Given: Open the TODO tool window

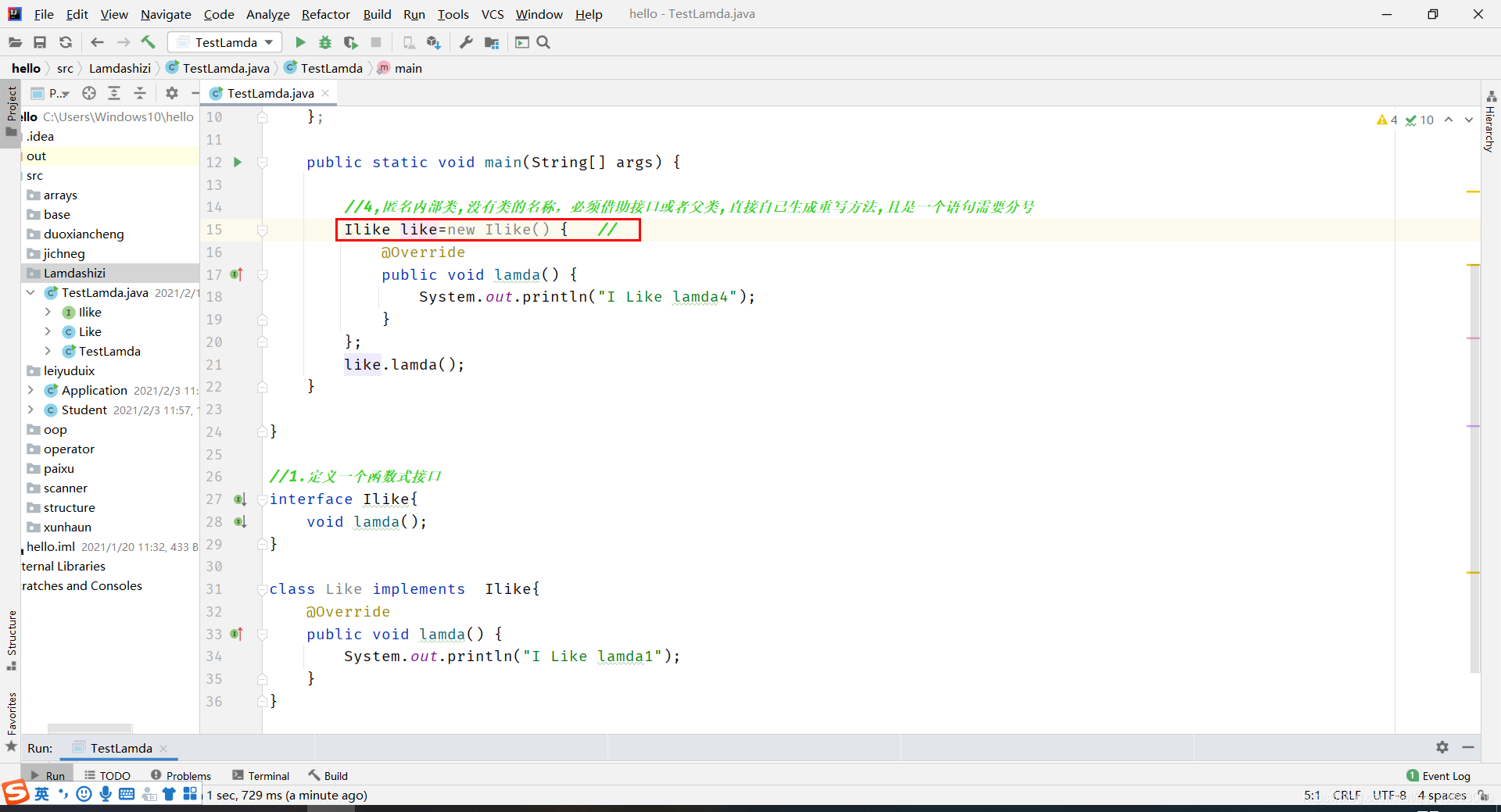Looking at the screenshot, I should (107, 775).
